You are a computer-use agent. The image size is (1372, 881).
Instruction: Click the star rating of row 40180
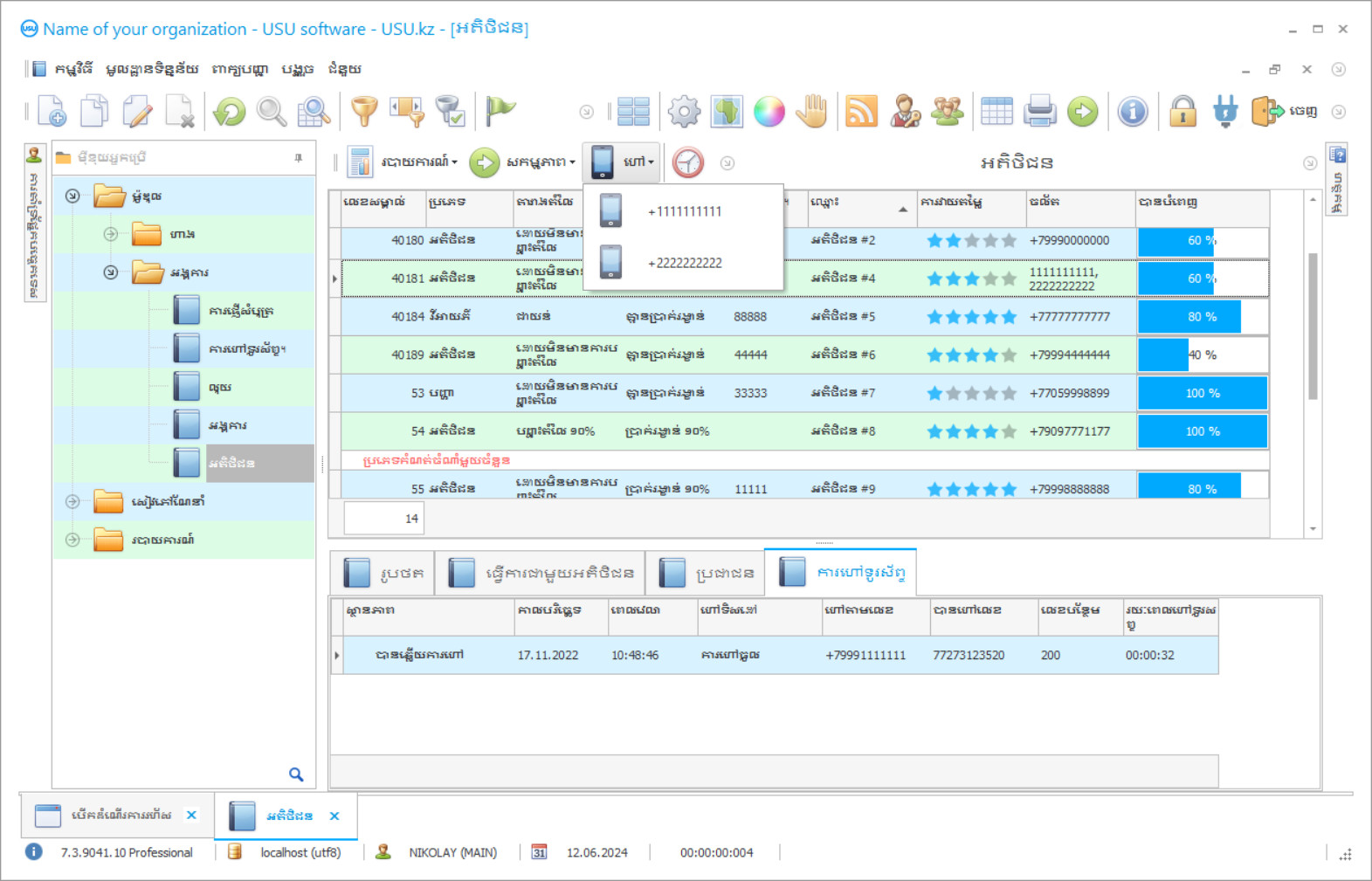[x=971, y=240]
